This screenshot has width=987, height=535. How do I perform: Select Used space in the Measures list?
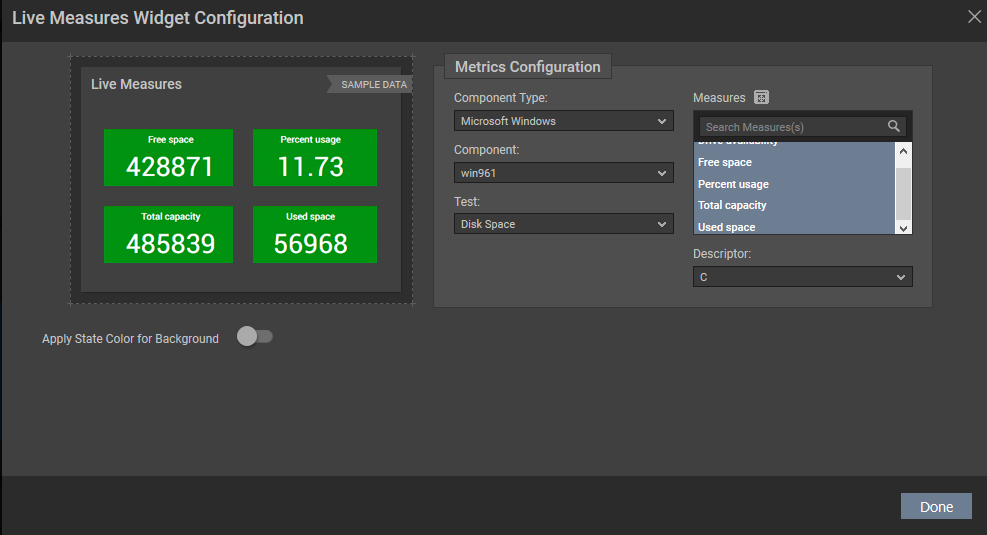click(794, 226)
